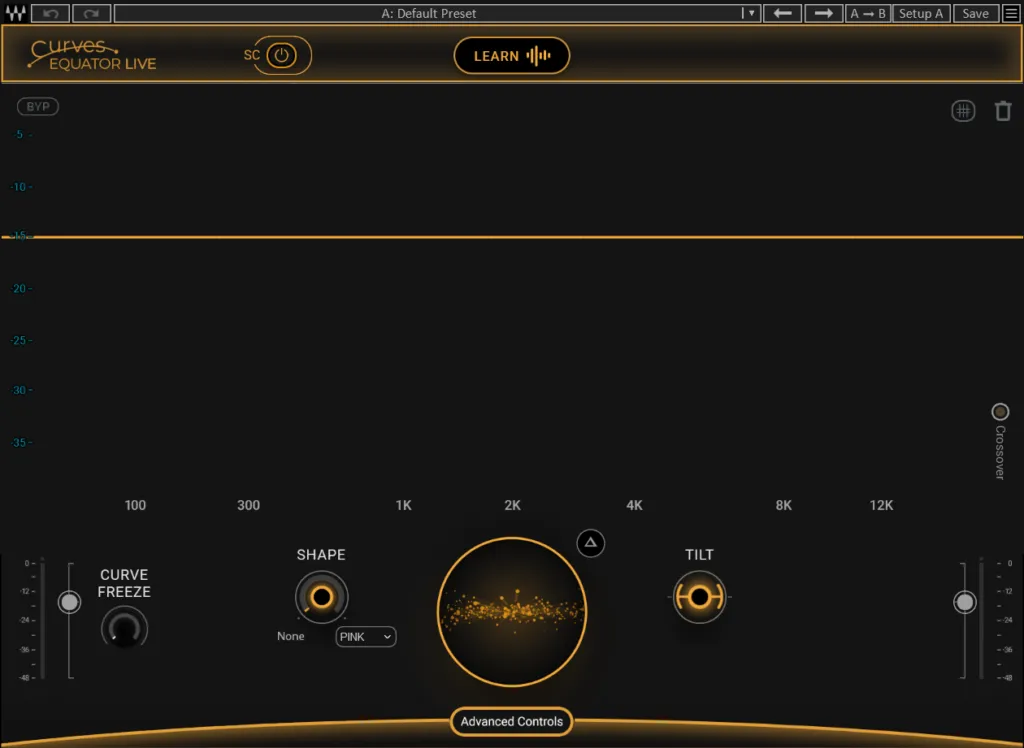
Task: Open the hamburger menu in the top-right corner
Action: [1011, 13]
